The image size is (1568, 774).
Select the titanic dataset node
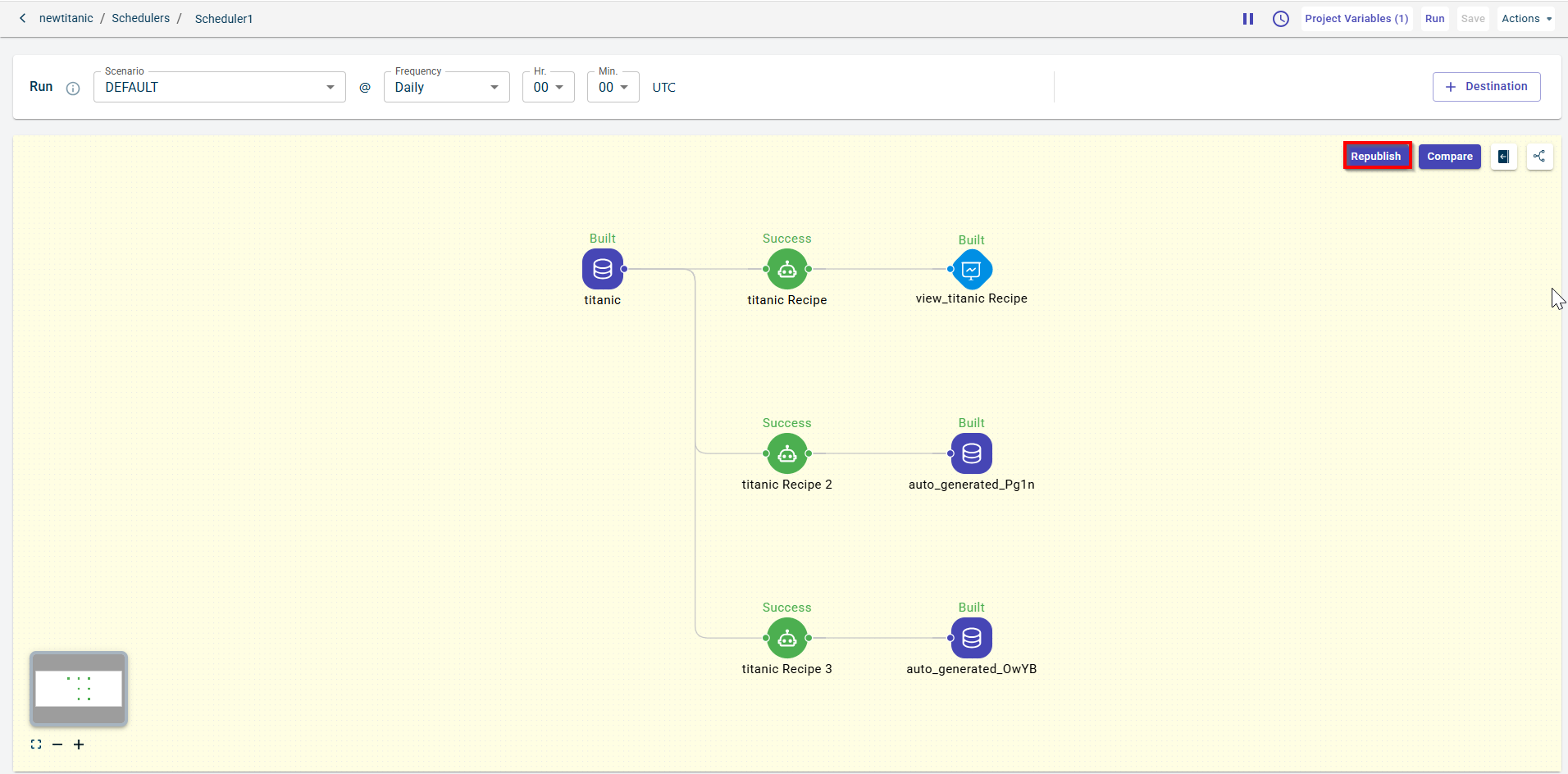tap(602, 269)
